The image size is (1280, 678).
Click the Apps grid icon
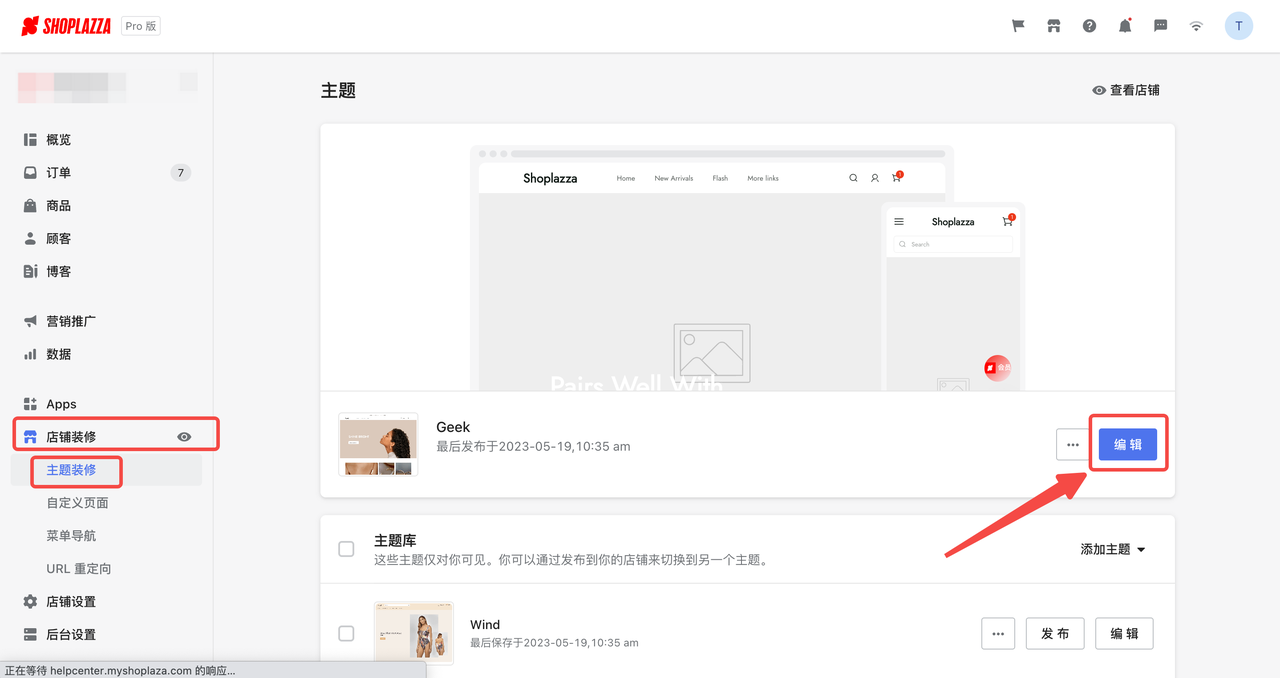(x=30, y=404)
